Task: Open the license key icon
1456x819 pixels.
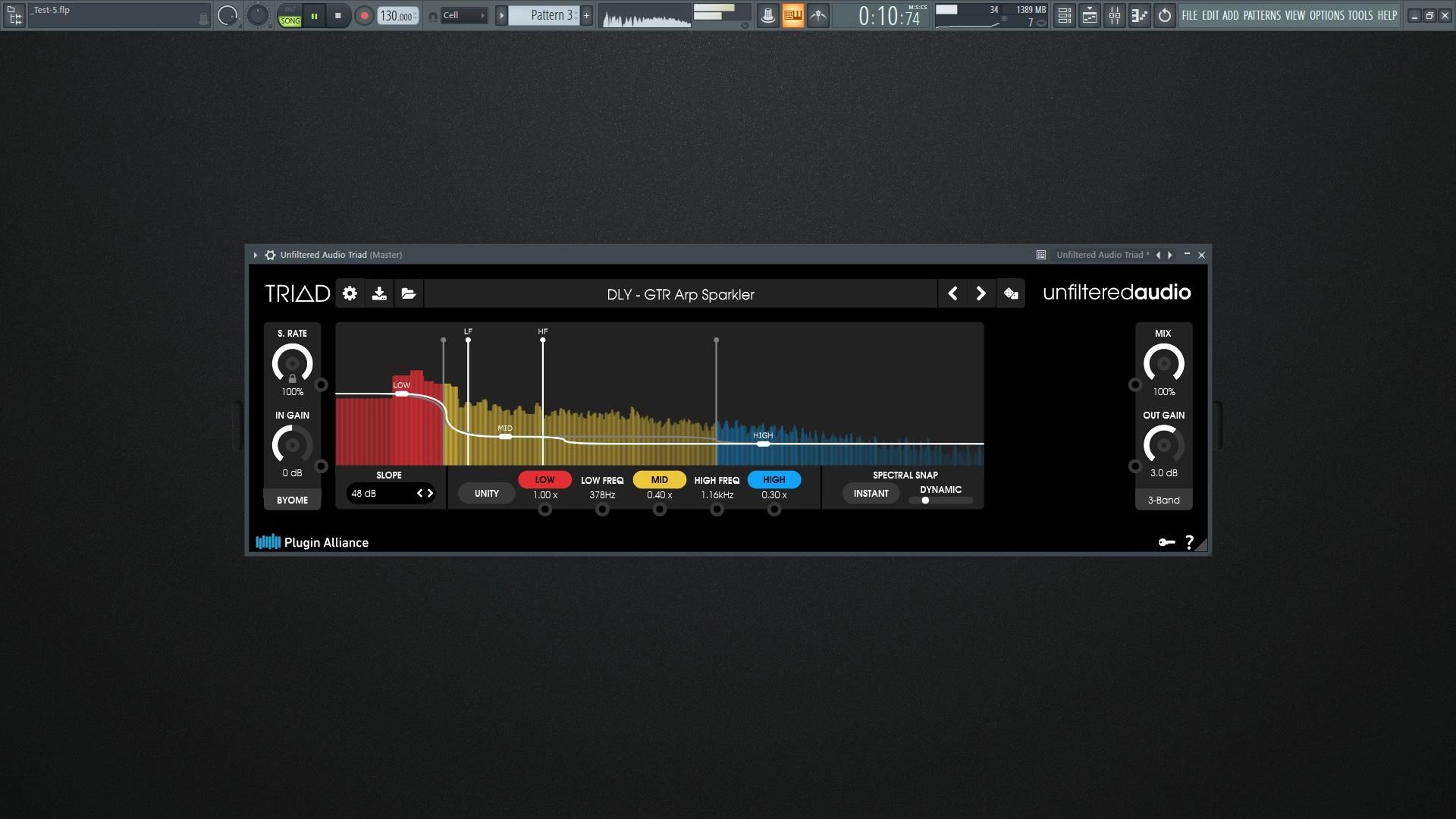Action: pyautogui.click(x=1166, y=542)
